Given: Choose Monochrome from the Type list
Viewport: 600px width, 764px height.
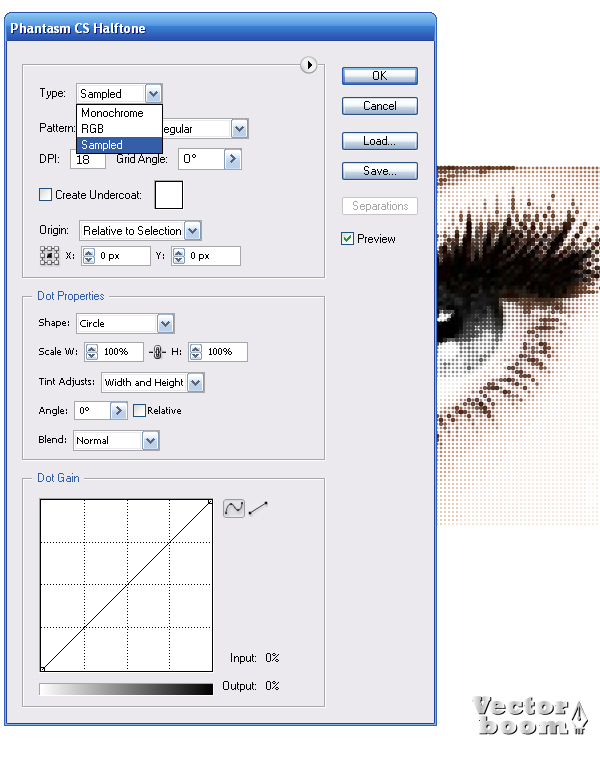Looking at the screenshot, I should coord(119,113).
